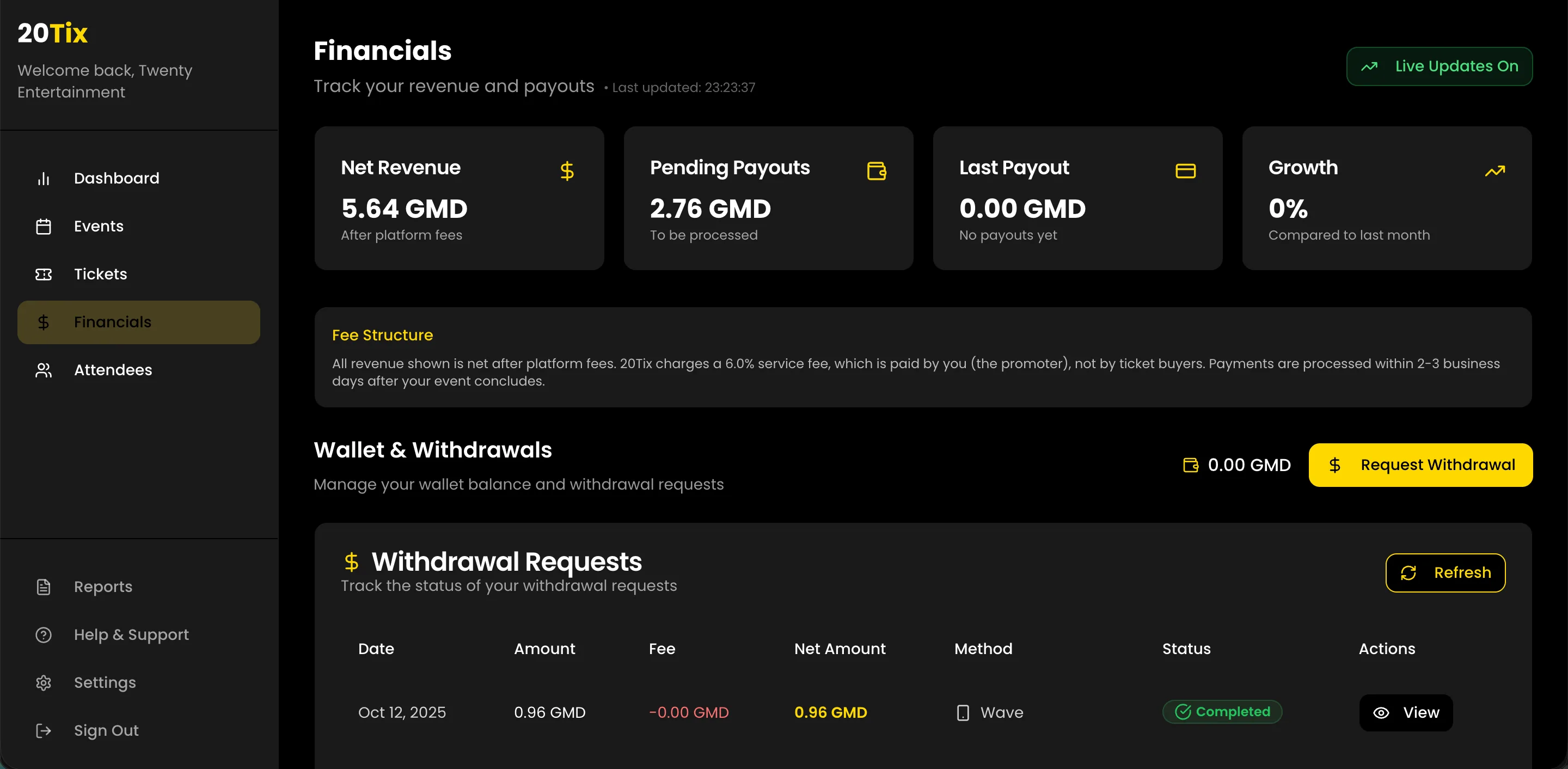Refresh the withdrawal requests list
The image size is (1568, 769).
1445,573
